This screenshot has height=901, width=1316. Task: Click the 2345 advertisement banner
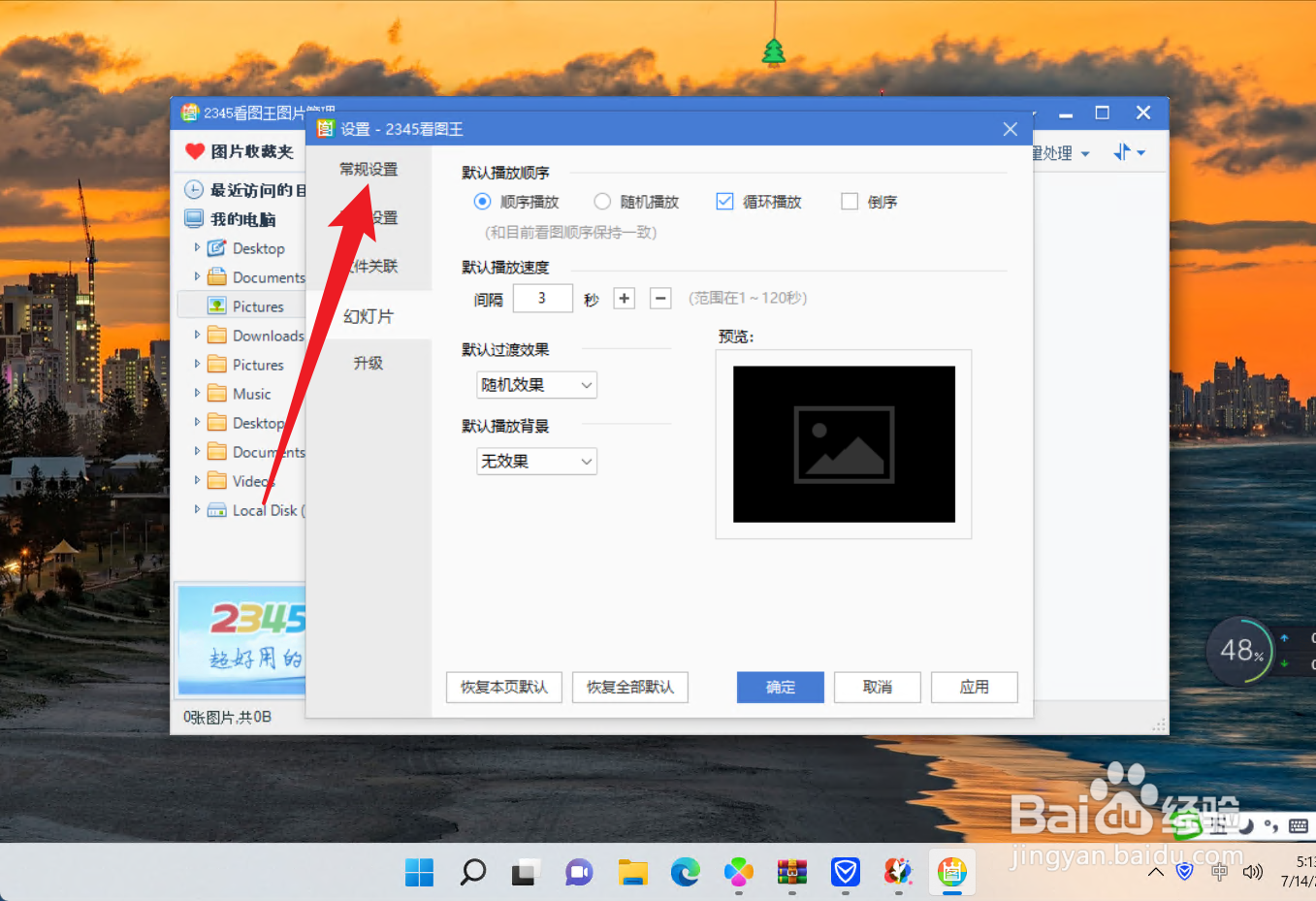(241, 640)
